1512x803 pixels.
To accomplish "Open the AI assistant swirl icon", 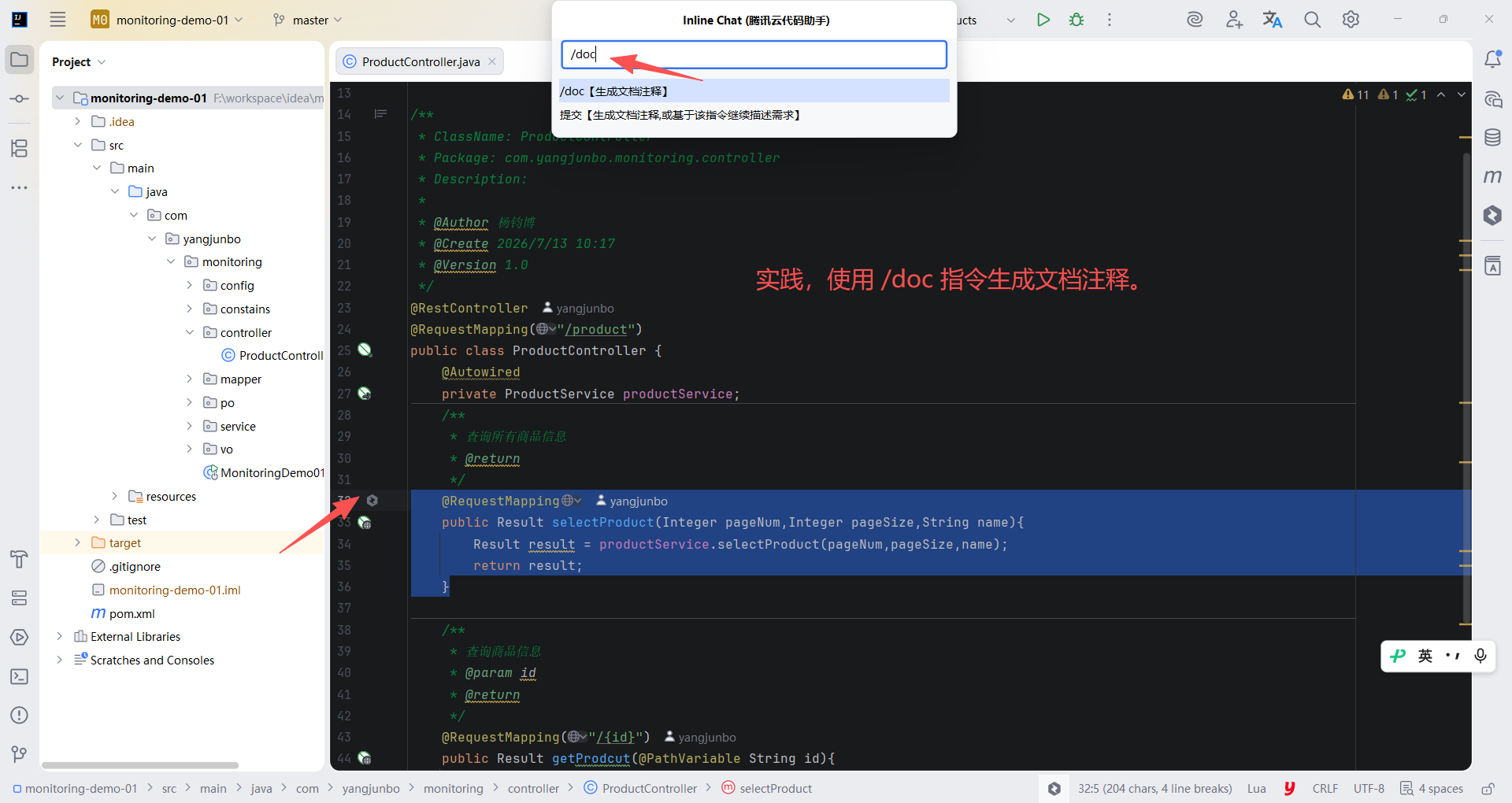I will click(1195, 20).
